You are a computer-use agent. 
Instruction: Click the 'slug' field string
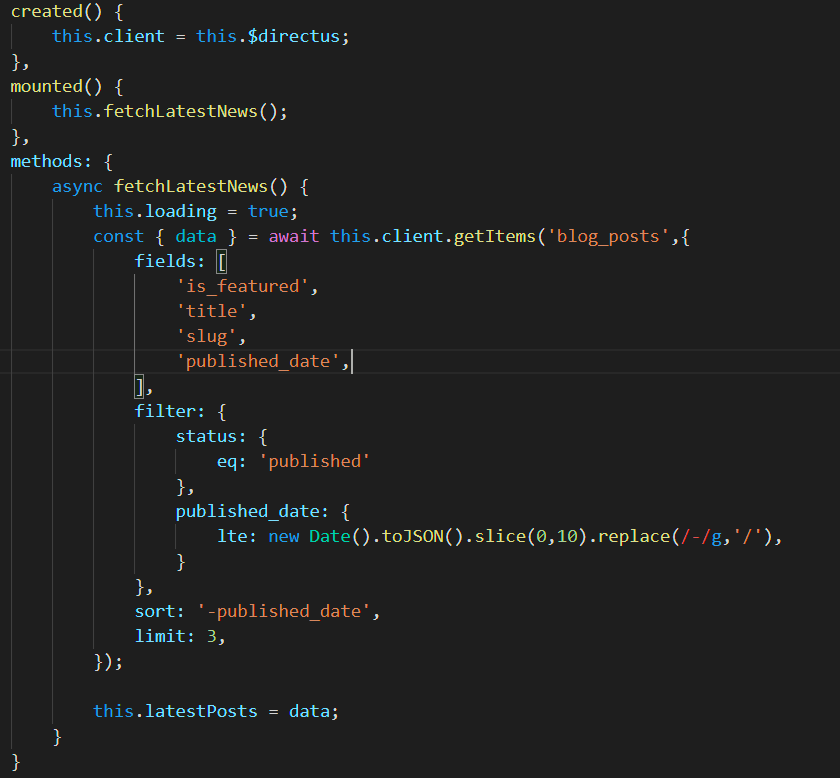pyautogui.click(x=207, y=336)
